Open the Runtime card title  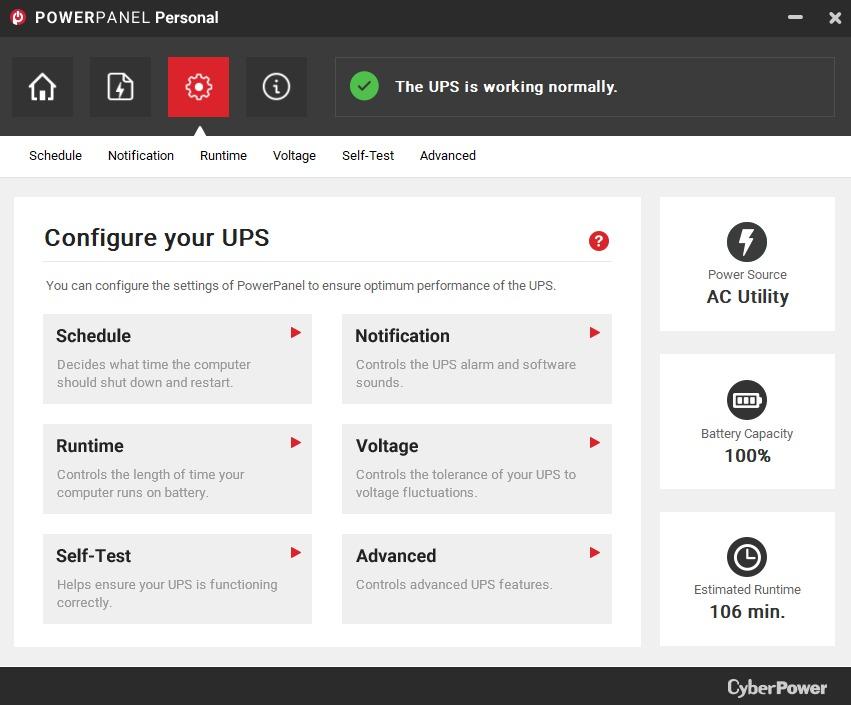90,446
